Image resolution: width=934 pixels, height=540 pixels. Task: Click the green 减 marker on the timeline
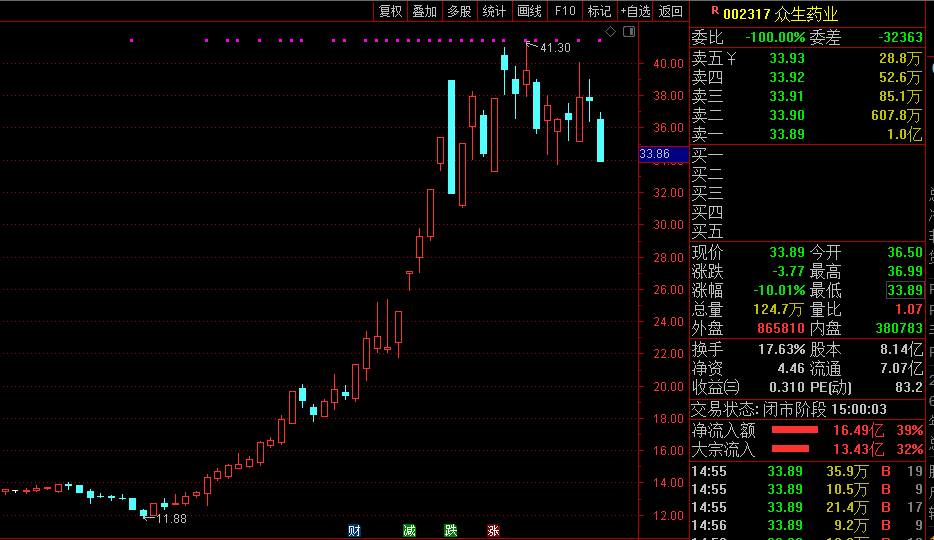(409, 530)
